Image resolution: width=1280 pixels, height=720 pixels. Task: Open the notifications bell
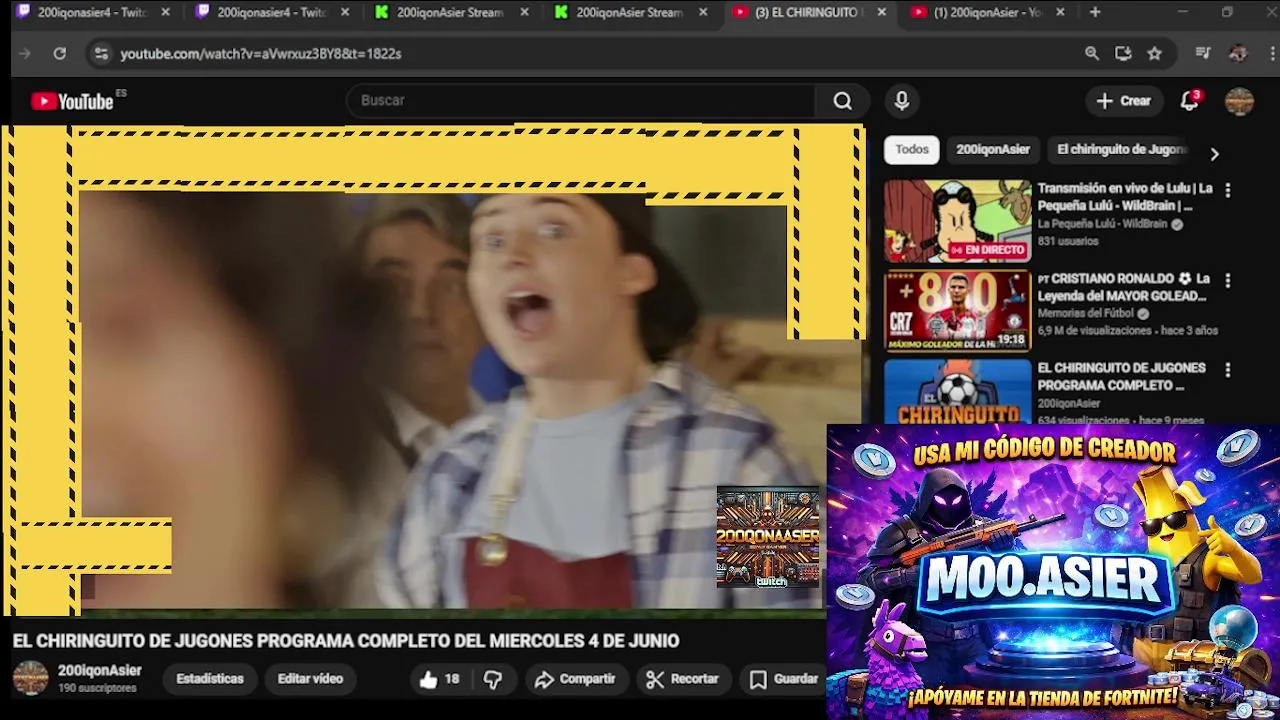[x=1189, y=101]
